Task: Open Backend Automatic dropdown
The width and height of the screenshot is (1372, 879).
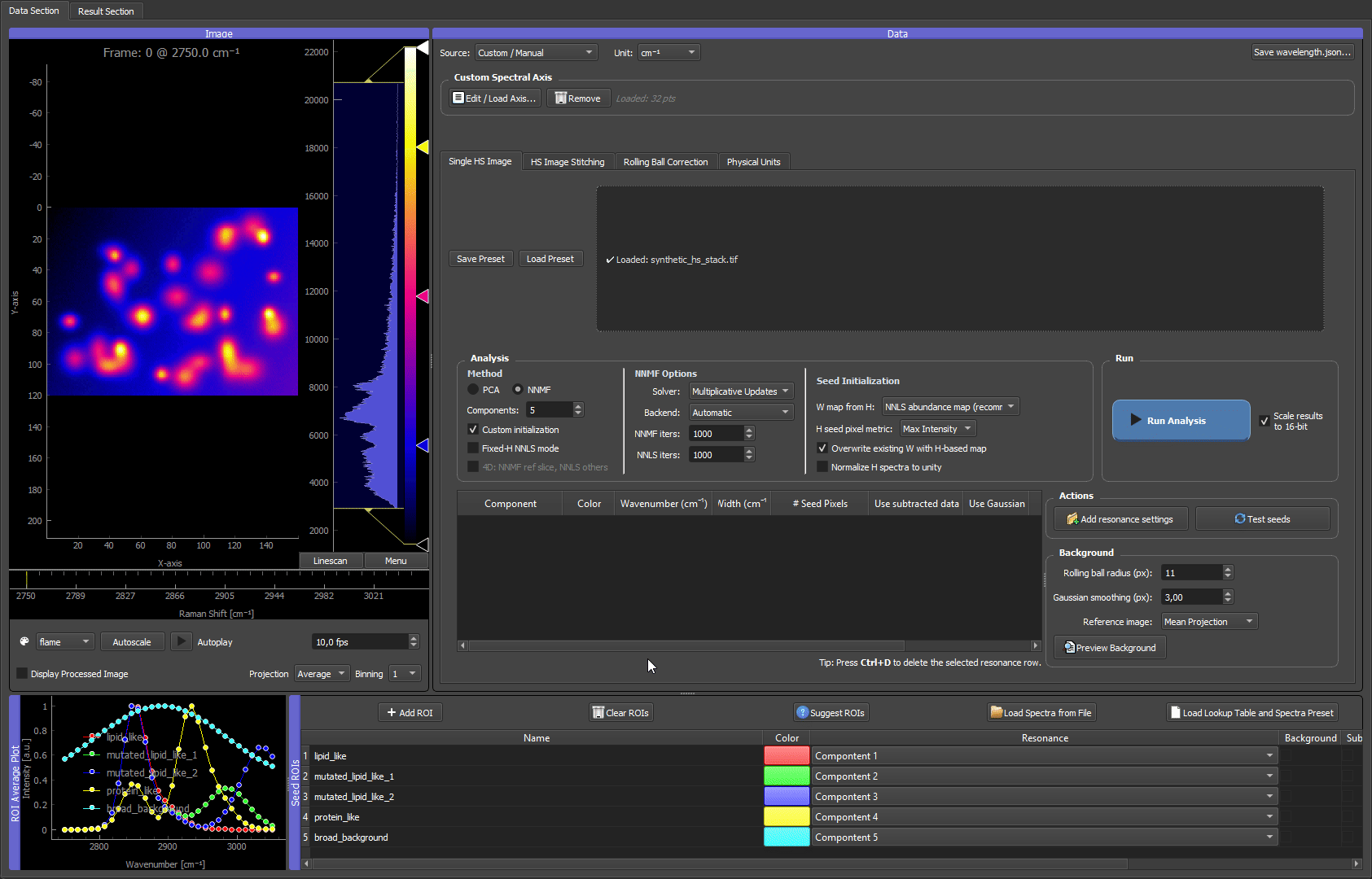Action: pos(741,413)
